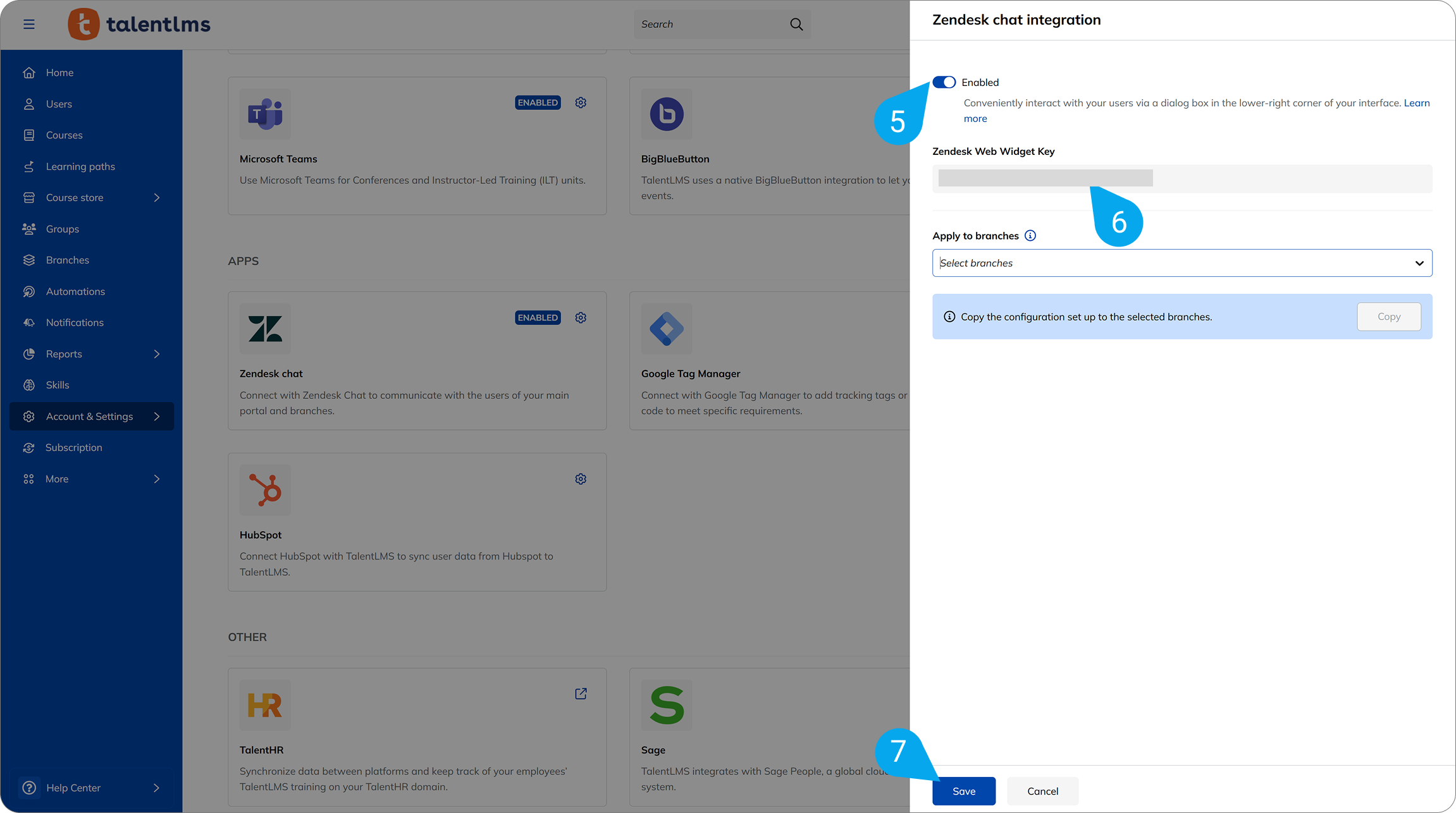Open Zendesk chat settings gear
The width and height of the screenshot is (1456, 813).
pos(581,317)
